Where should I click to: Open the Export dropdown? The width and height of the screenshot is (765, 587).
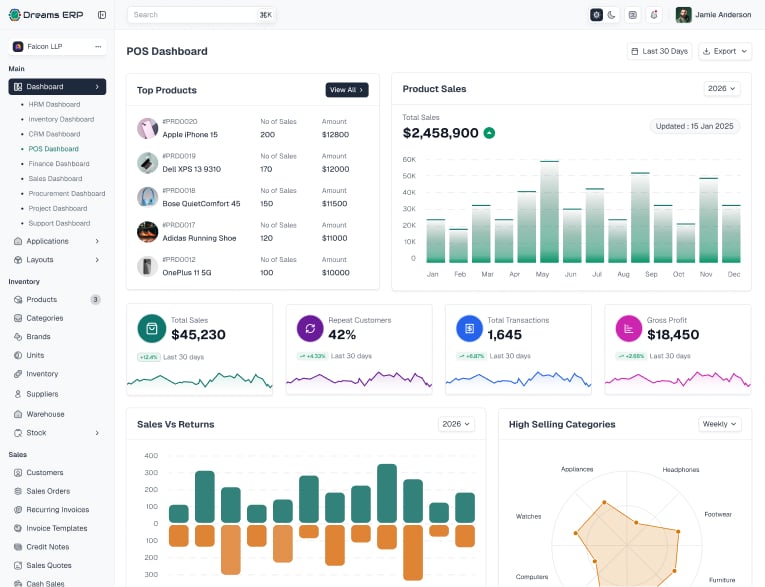click(725, 51)
